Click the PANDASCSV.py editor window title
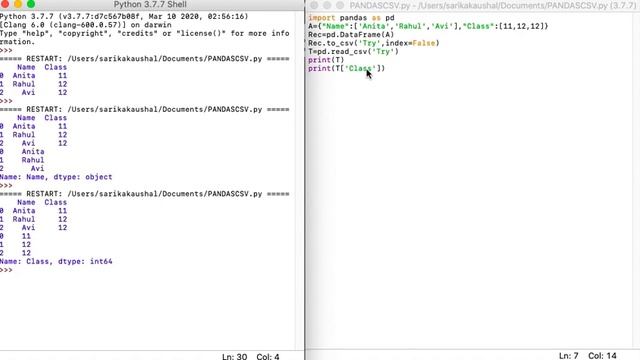 pyautogui.click(x=494, y=5)
